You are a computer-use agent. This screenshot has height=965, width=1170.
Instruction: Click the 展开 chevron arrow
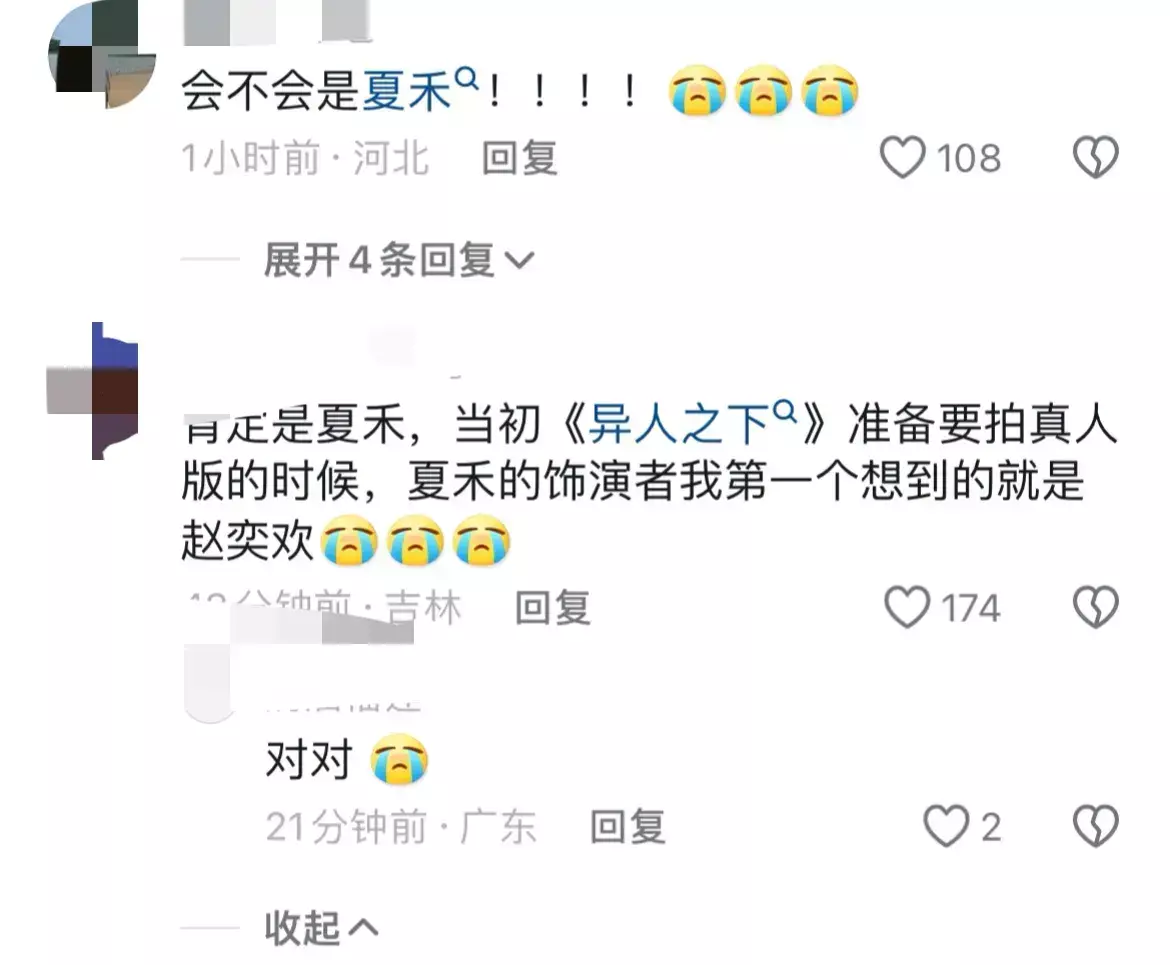point(519,260)
